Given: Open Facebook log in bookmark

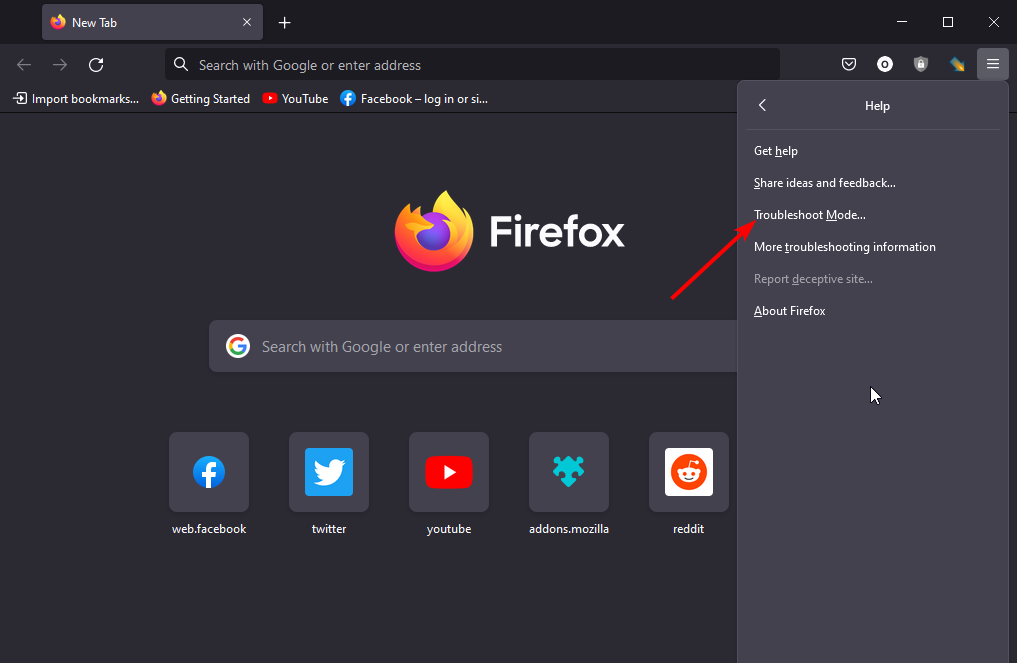Looking at the screenshot, I should (414, 99).
